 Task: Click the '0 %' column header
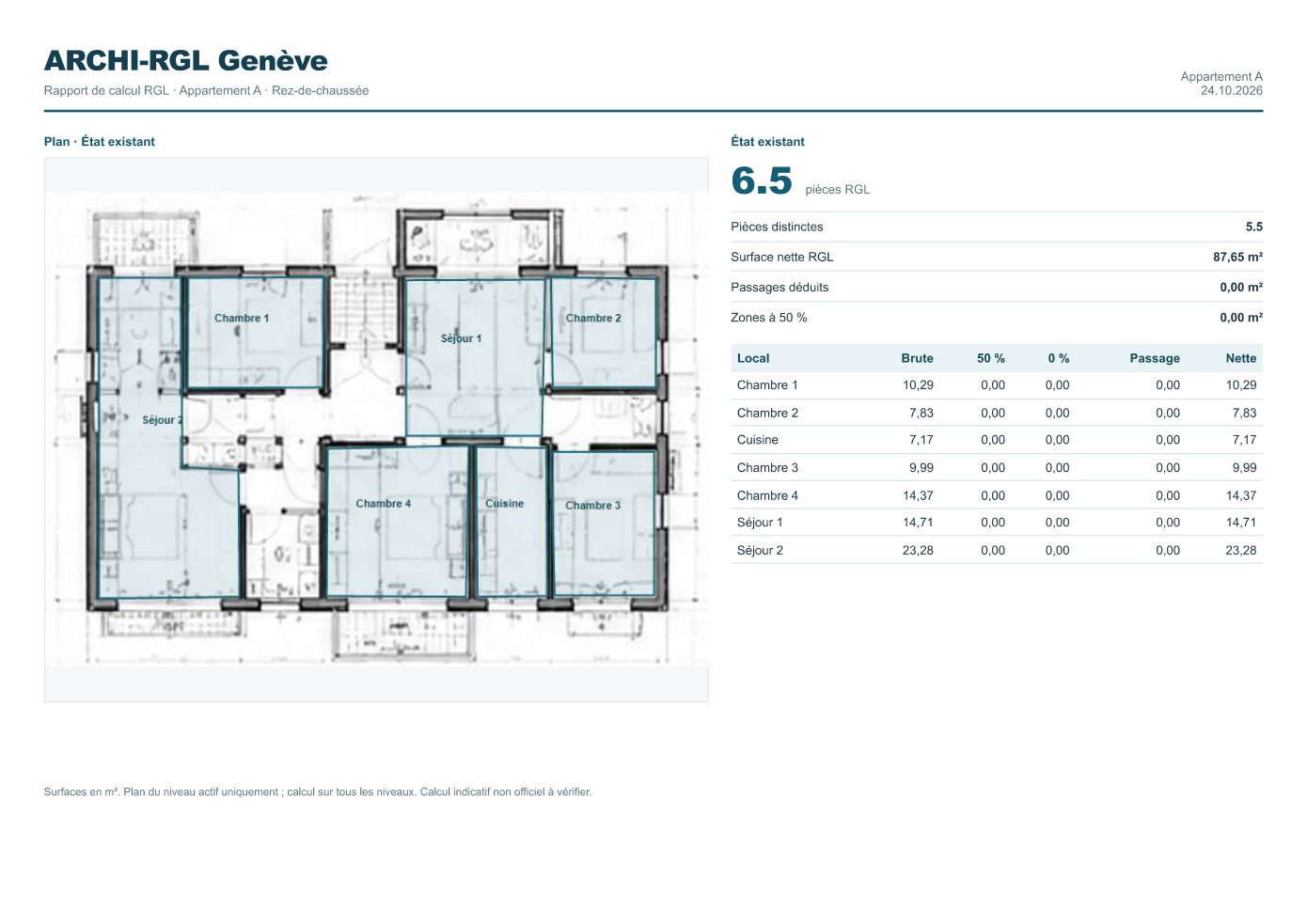click(1059, 358)
